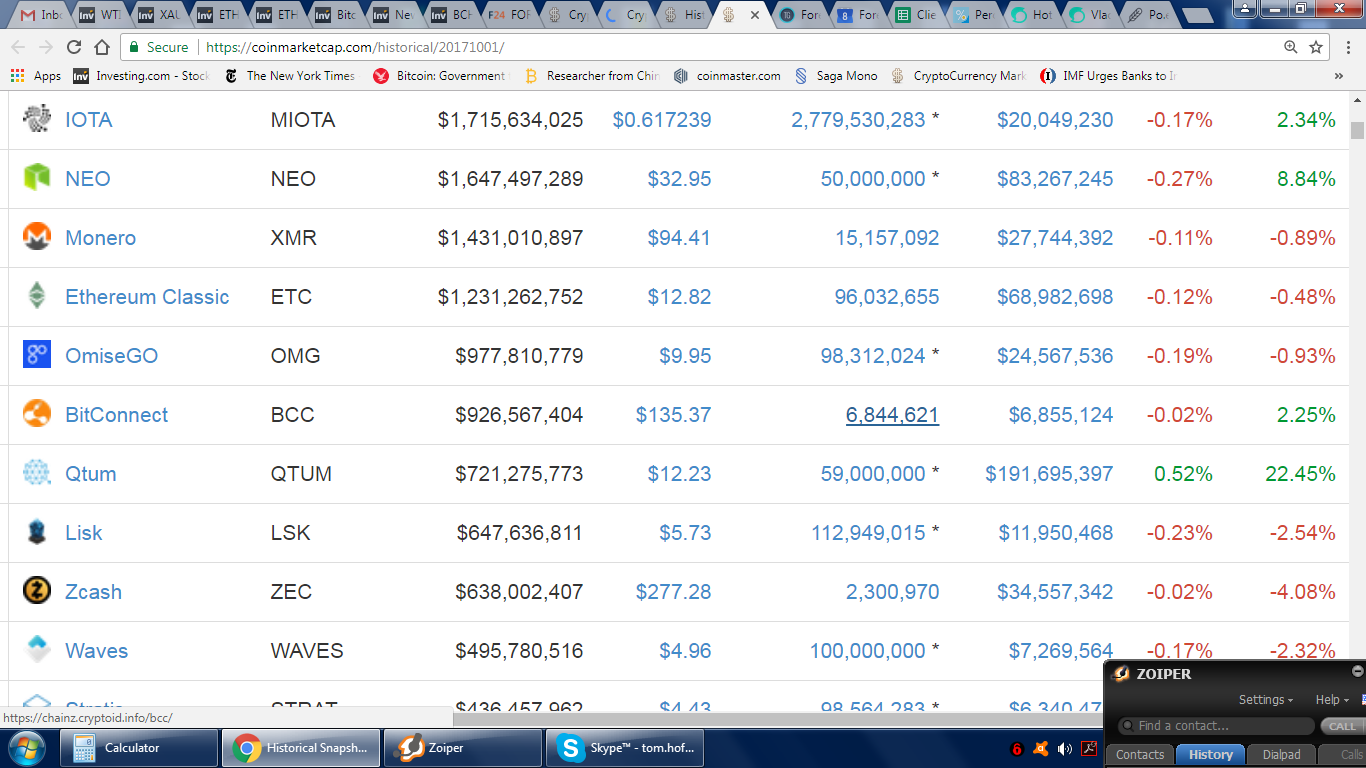Screen dimensions: 1366x768
Task: Open the Zcash coin link
Action: [x=93, y=591]
